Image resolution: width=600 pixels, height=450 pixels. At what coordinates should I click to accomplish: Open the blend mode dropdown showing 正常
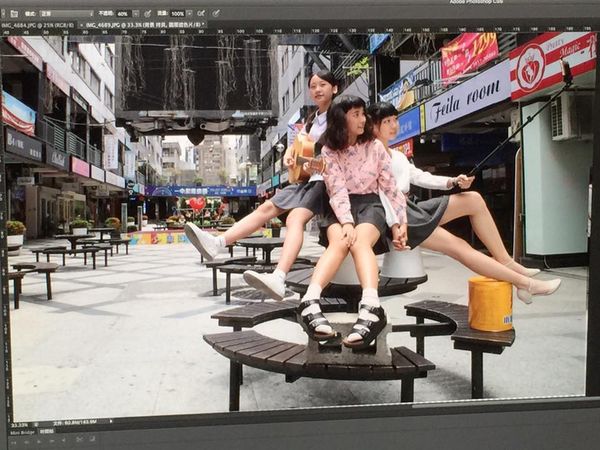72,14
